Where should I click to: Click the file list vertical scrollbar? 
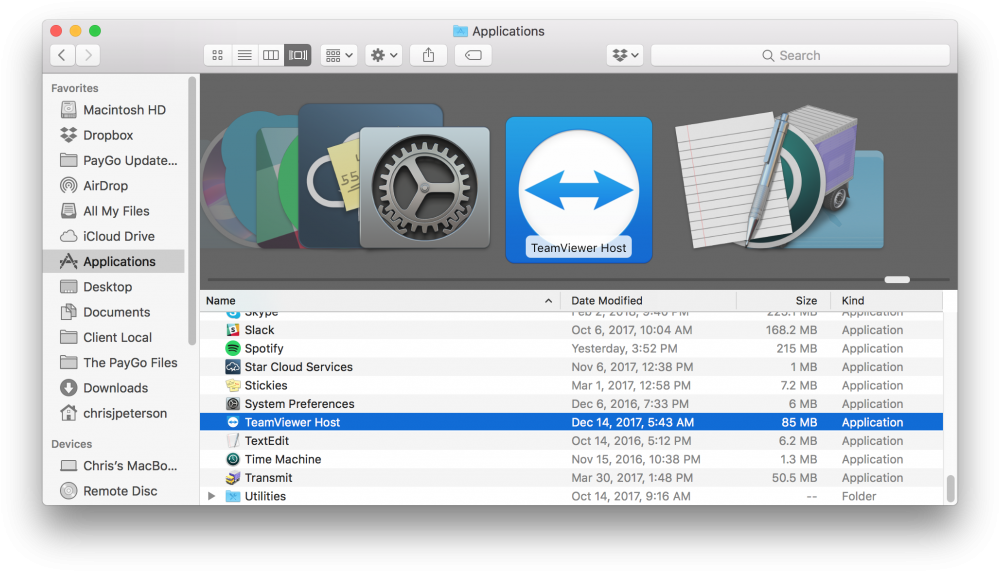coord(950,488)
